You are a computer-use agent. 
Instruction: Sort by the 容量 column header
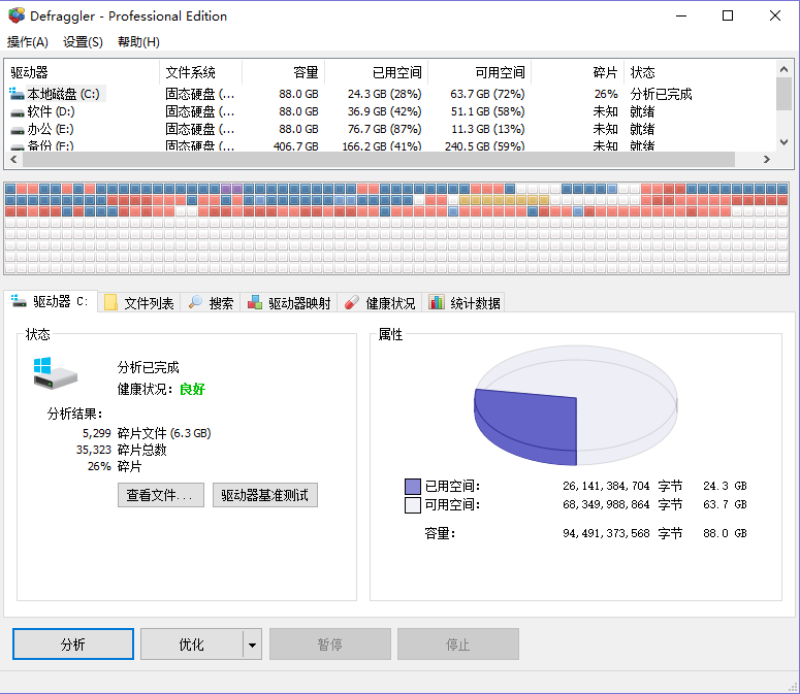point(283,72)
